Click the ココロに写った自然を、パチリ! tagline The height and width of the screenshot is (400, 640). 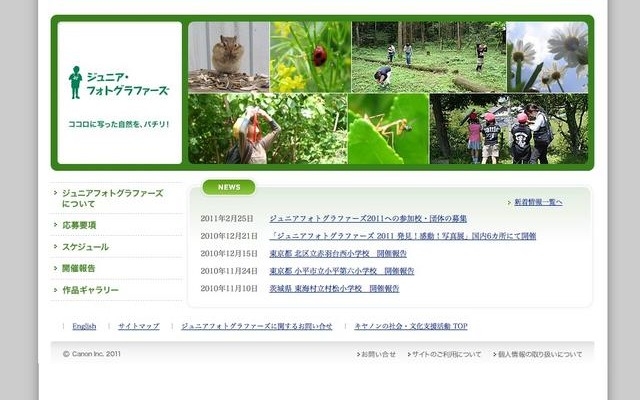coord(119,124)
